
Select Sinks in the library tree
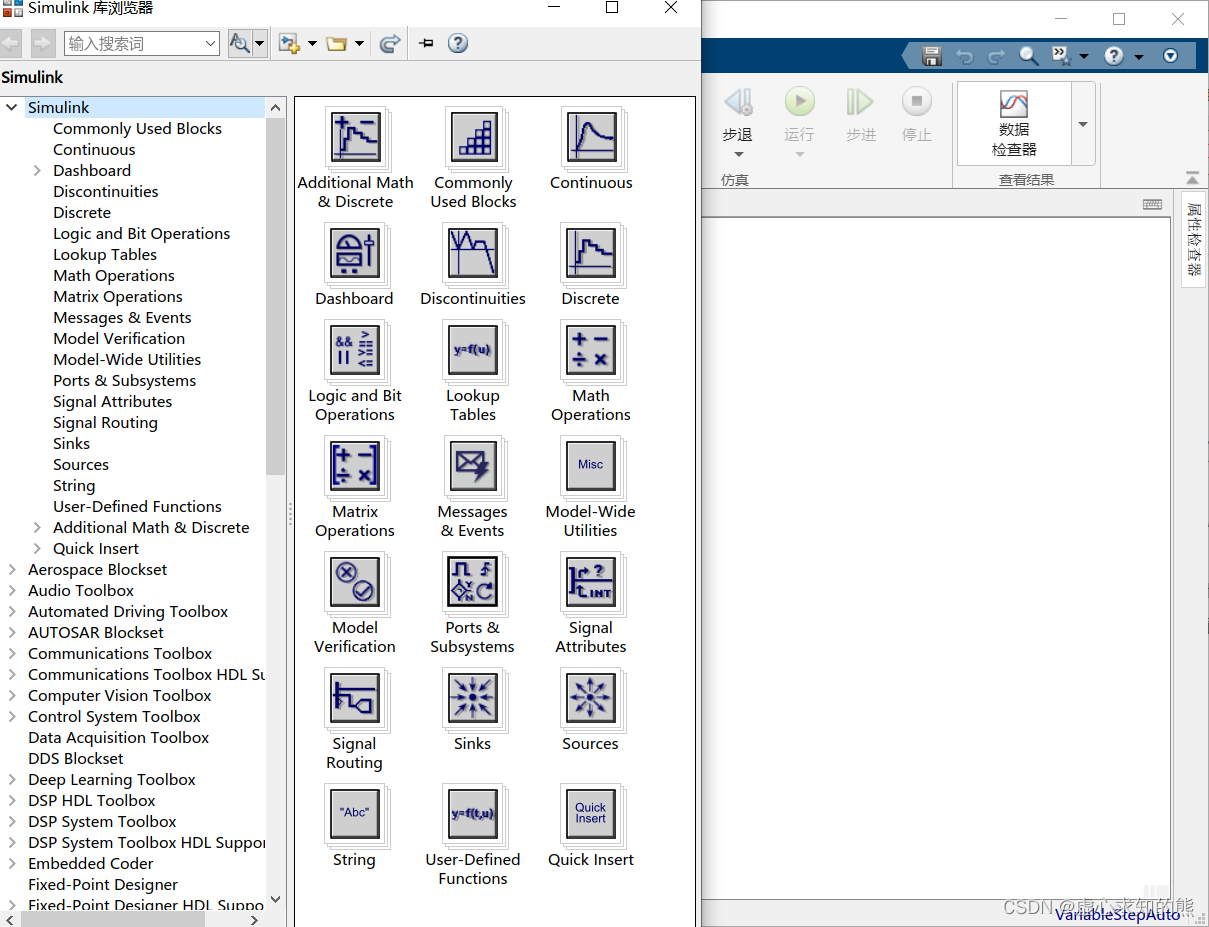71,444
